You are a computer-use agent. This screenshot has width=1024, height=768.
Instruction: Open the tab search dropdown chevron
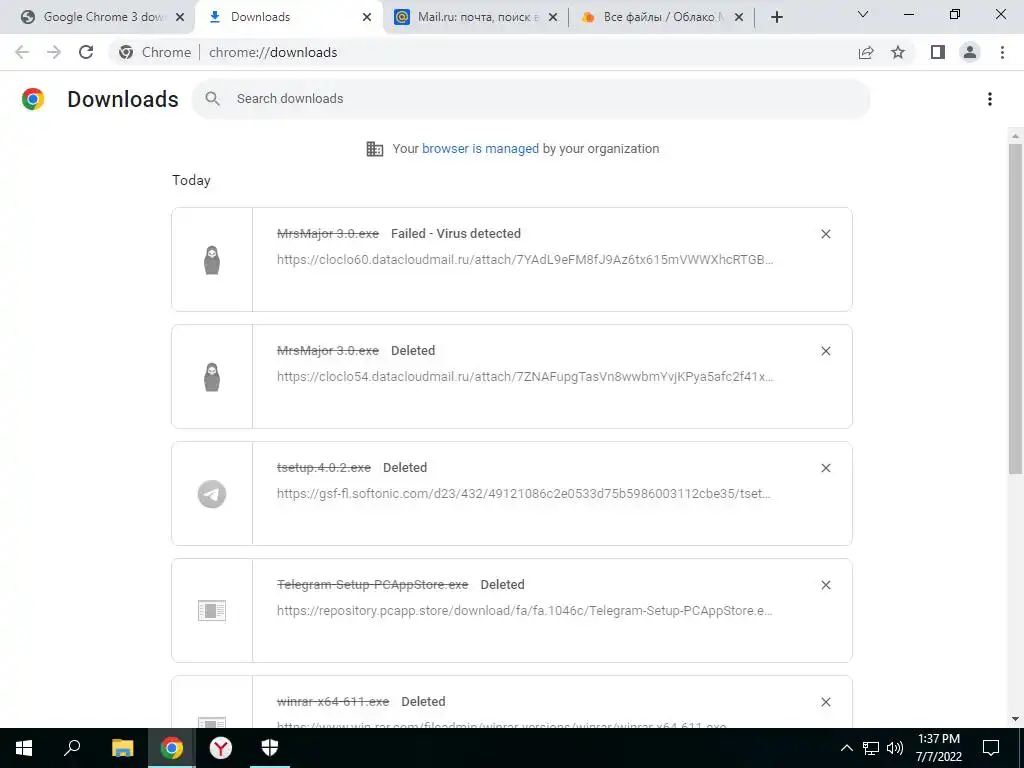[x=863, y=14]
